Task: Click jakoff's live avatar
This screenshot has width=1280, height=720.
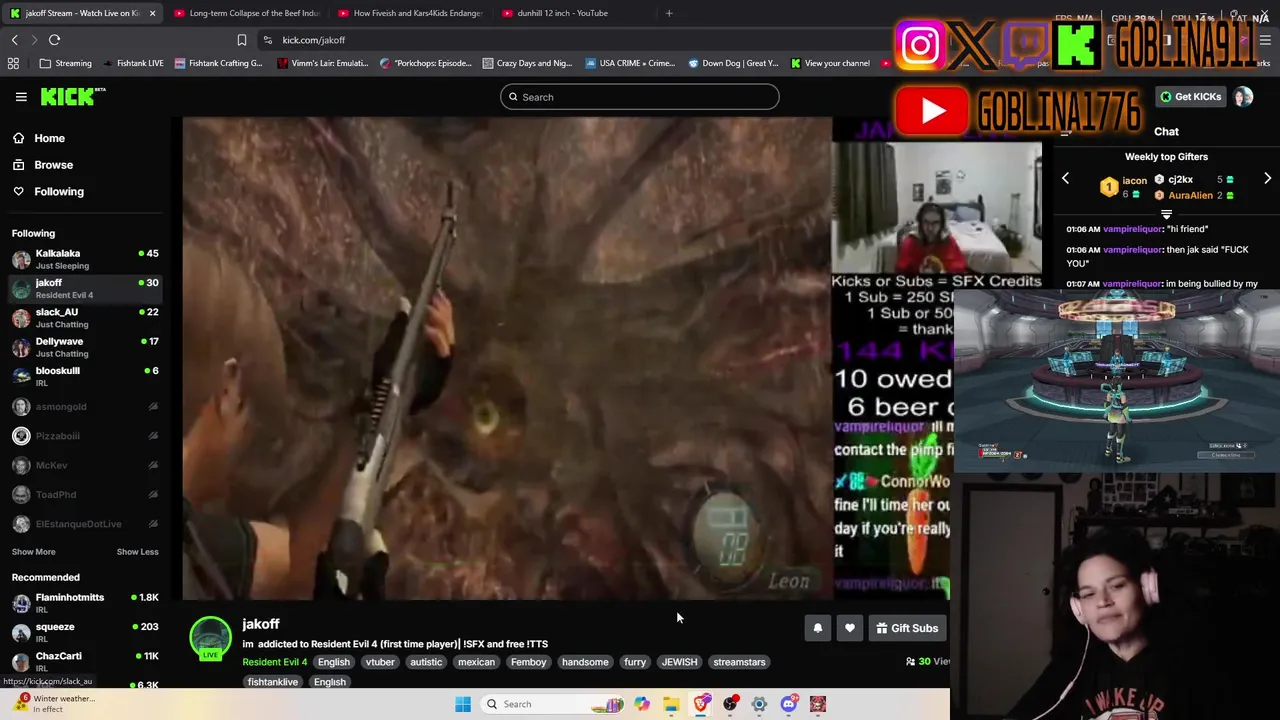Action: tap(210, 638)
